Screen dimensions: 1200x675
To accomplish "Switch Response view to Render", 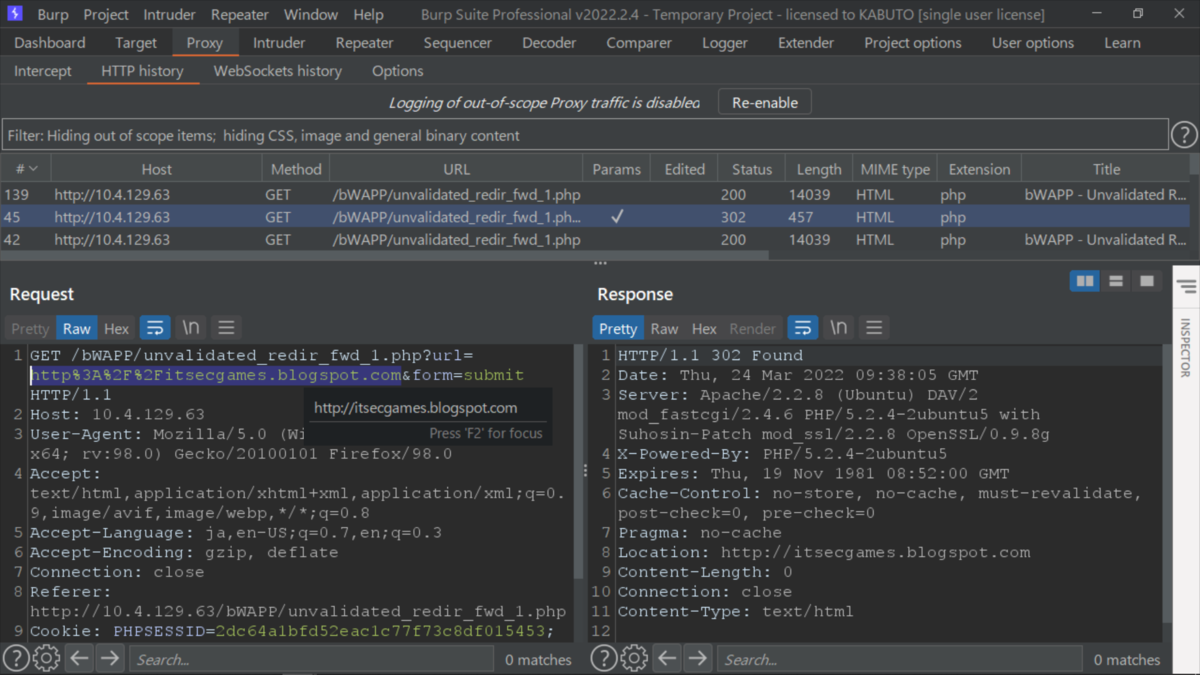I will (x=753, y=328).
